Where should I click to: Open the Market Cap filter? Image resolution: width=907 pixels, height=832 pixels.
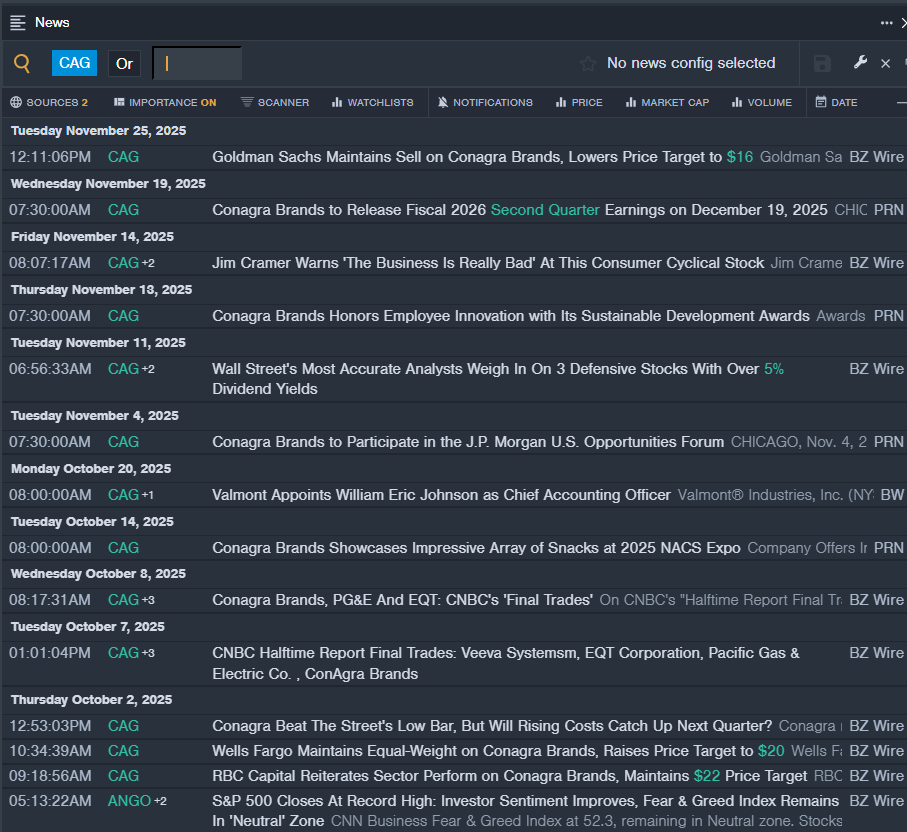click(x=667, y=102)
